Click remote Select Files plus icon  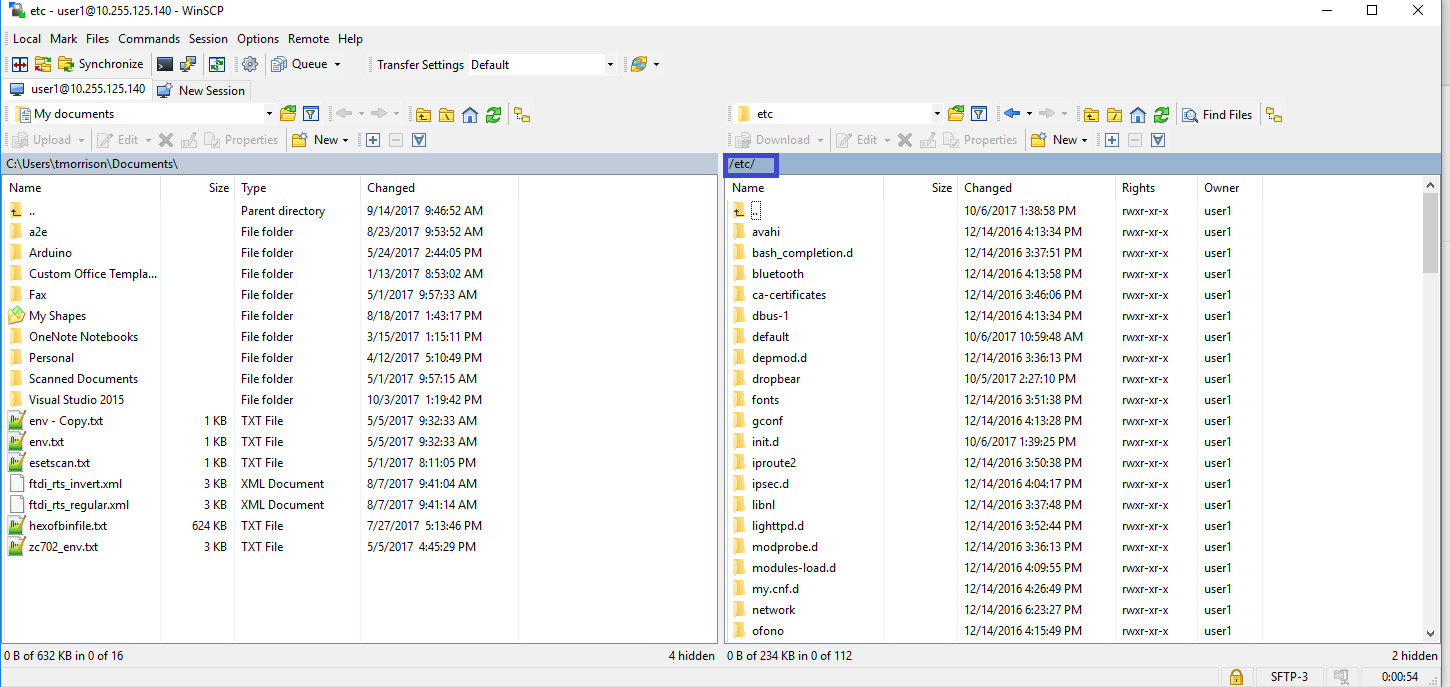tap(1112, 140)
